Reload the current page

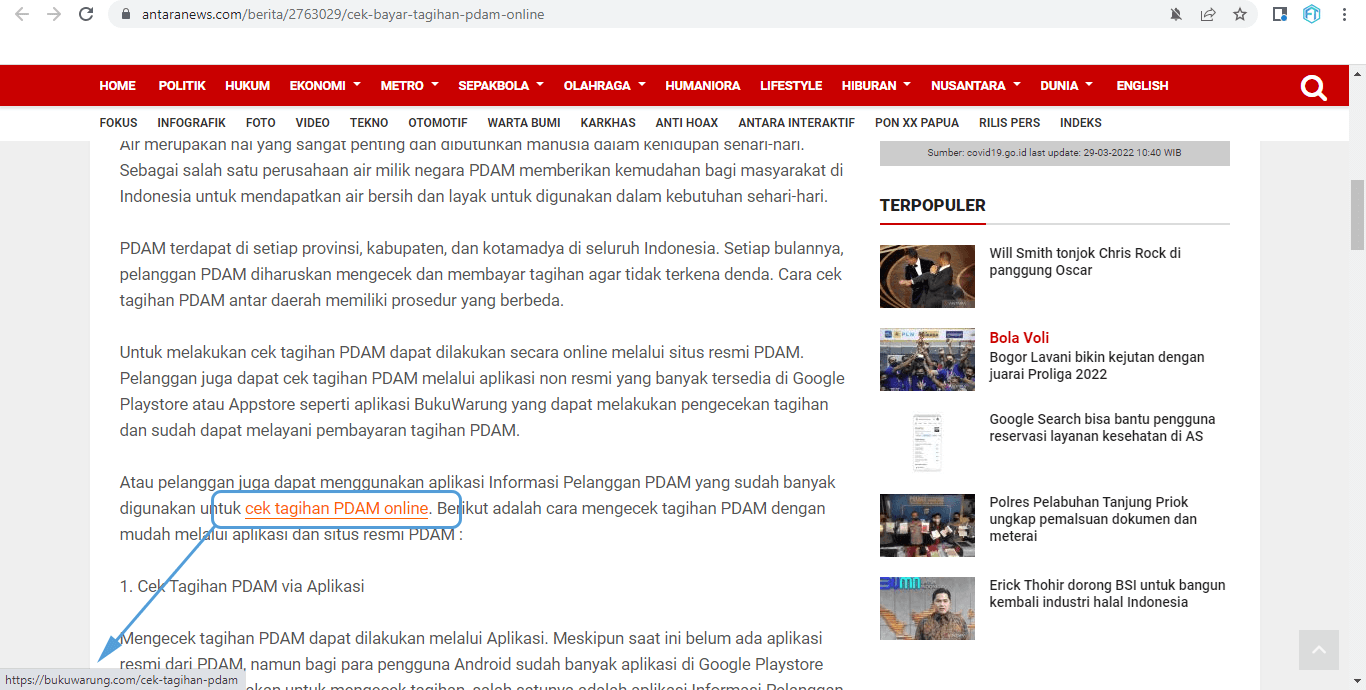click(x=86, y=14)
